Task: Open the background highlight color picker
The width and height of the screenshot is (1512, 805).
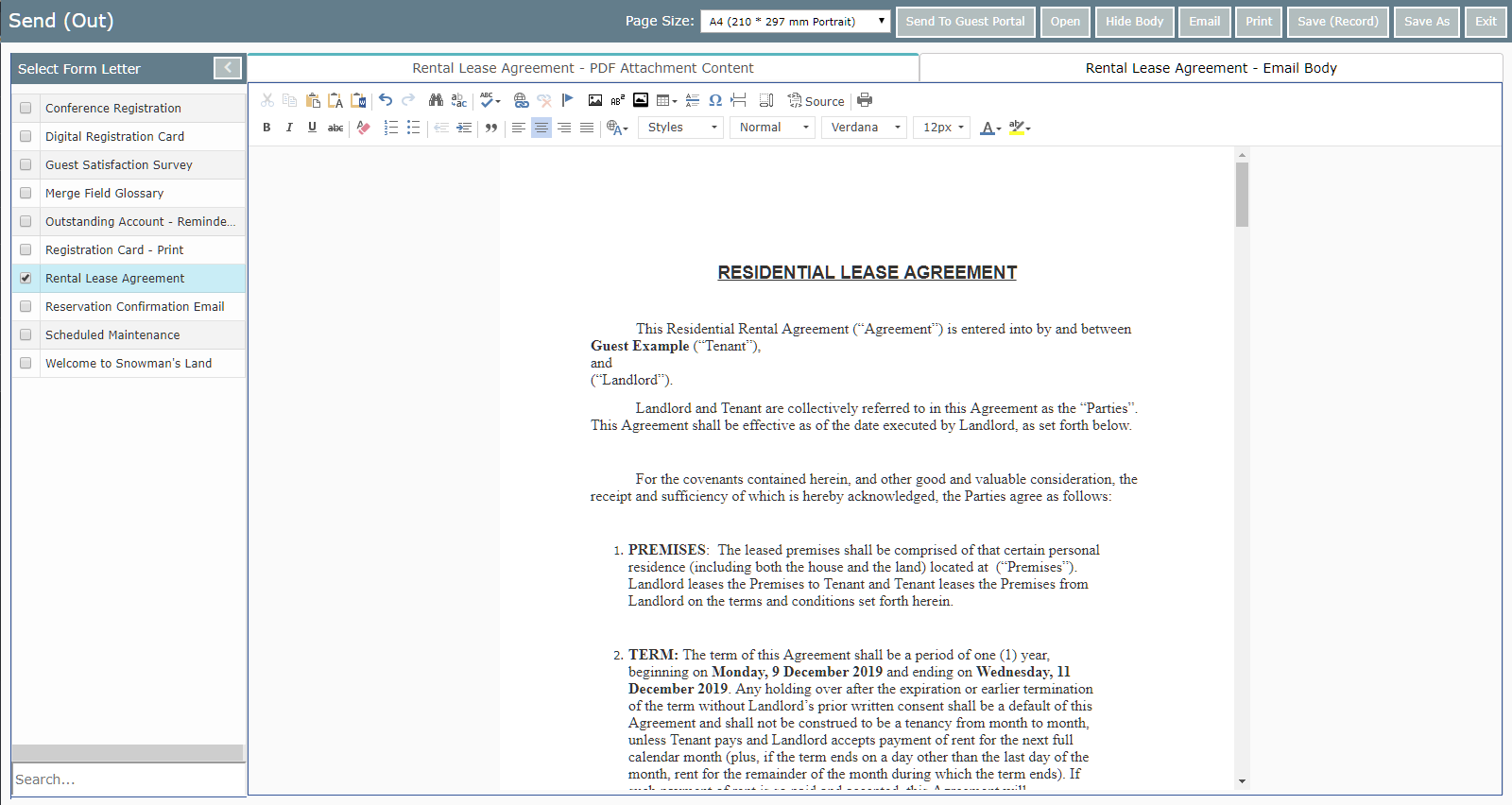Action: [1020, 128]
